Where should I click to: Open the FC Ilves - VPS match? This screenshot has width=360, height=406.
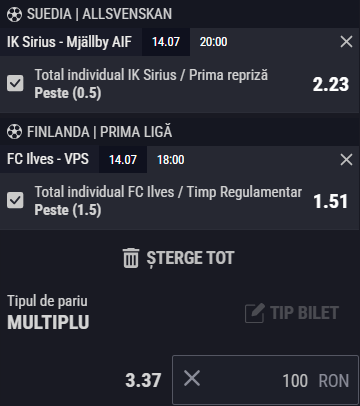[x=48, y=159]
